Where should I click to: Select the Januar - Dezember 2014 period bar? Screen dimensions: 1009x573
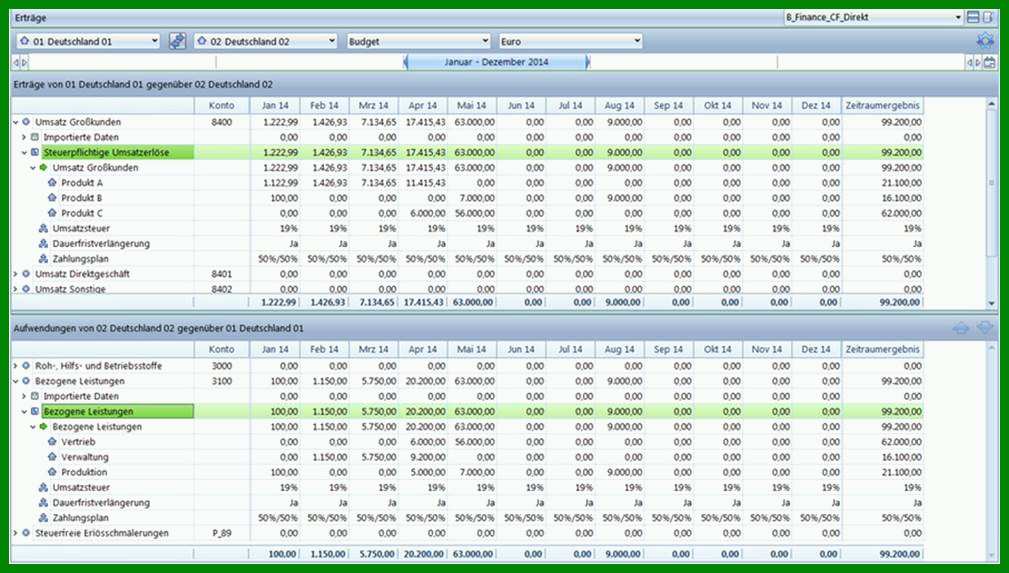click(496, 62)
